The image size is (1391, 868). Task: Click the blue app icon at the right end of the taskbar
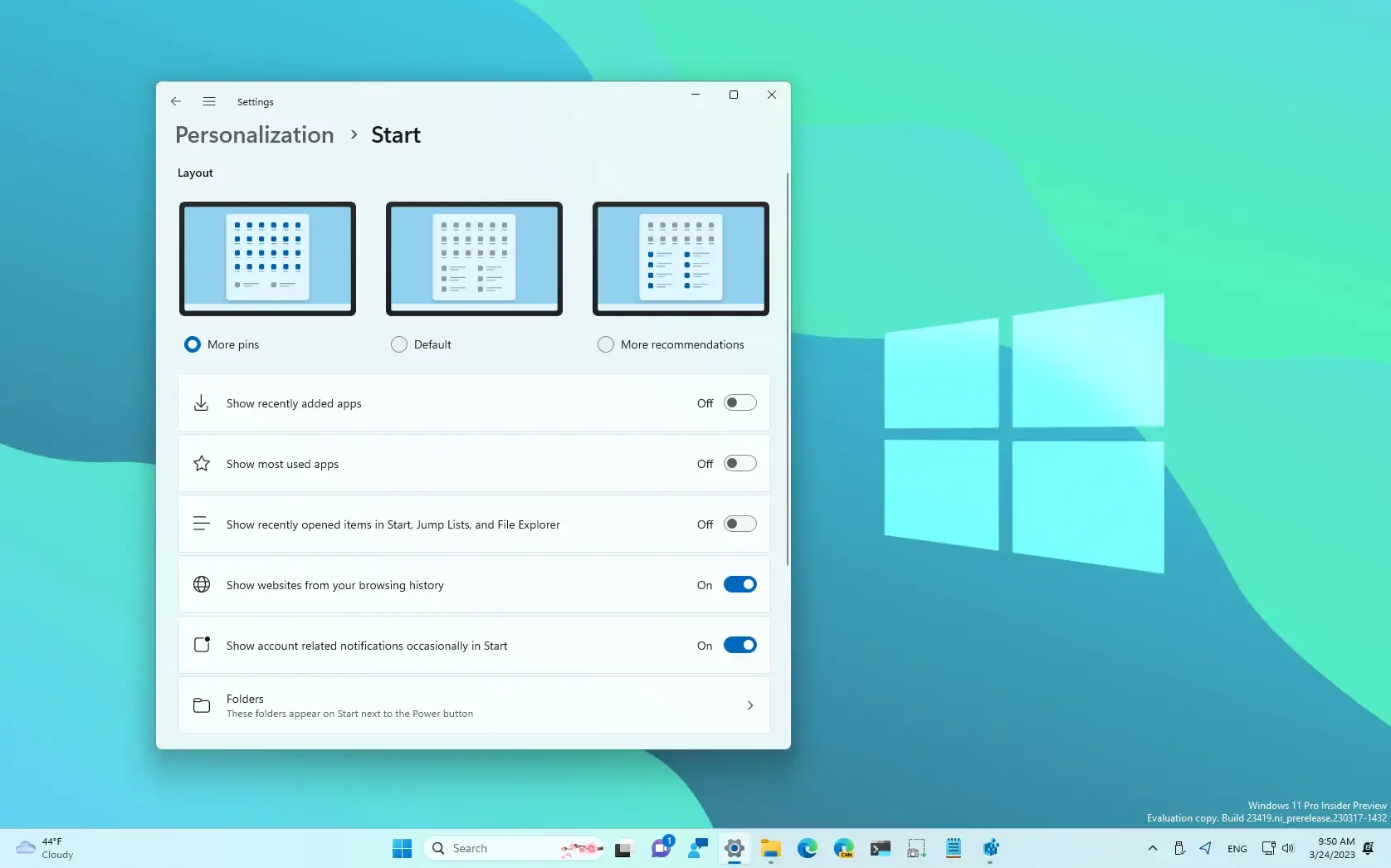click(990, 848)
